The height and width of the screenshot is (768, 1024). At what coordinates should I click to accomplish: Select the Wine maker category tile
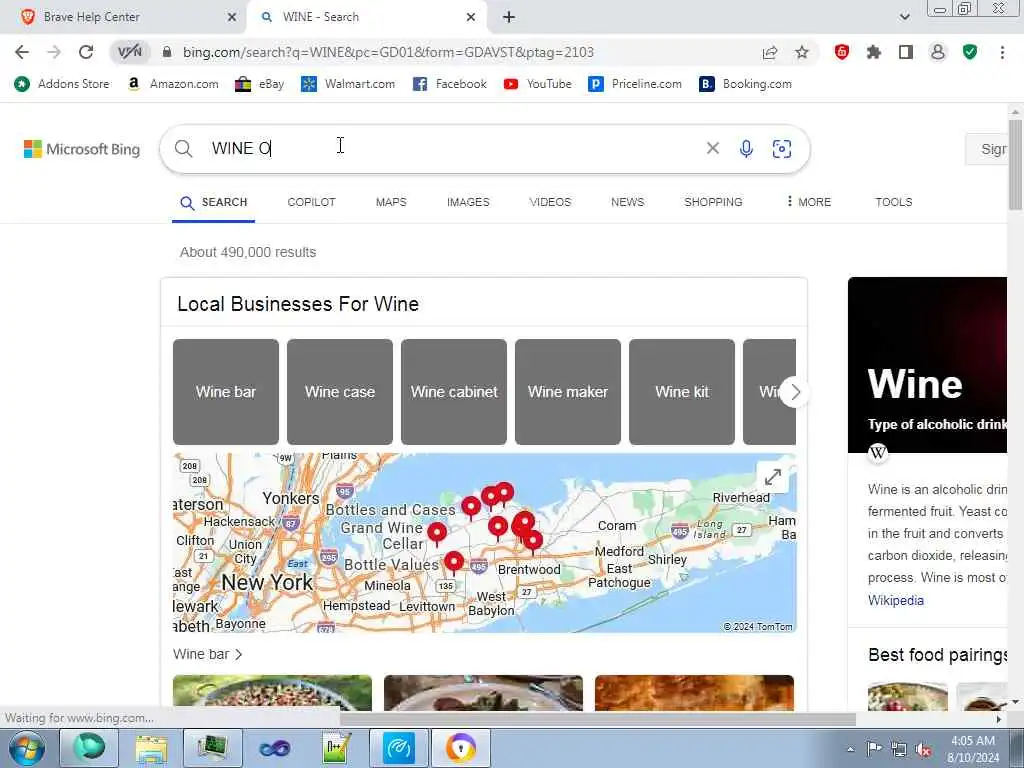pyautogui.click(x=568, y=392)
